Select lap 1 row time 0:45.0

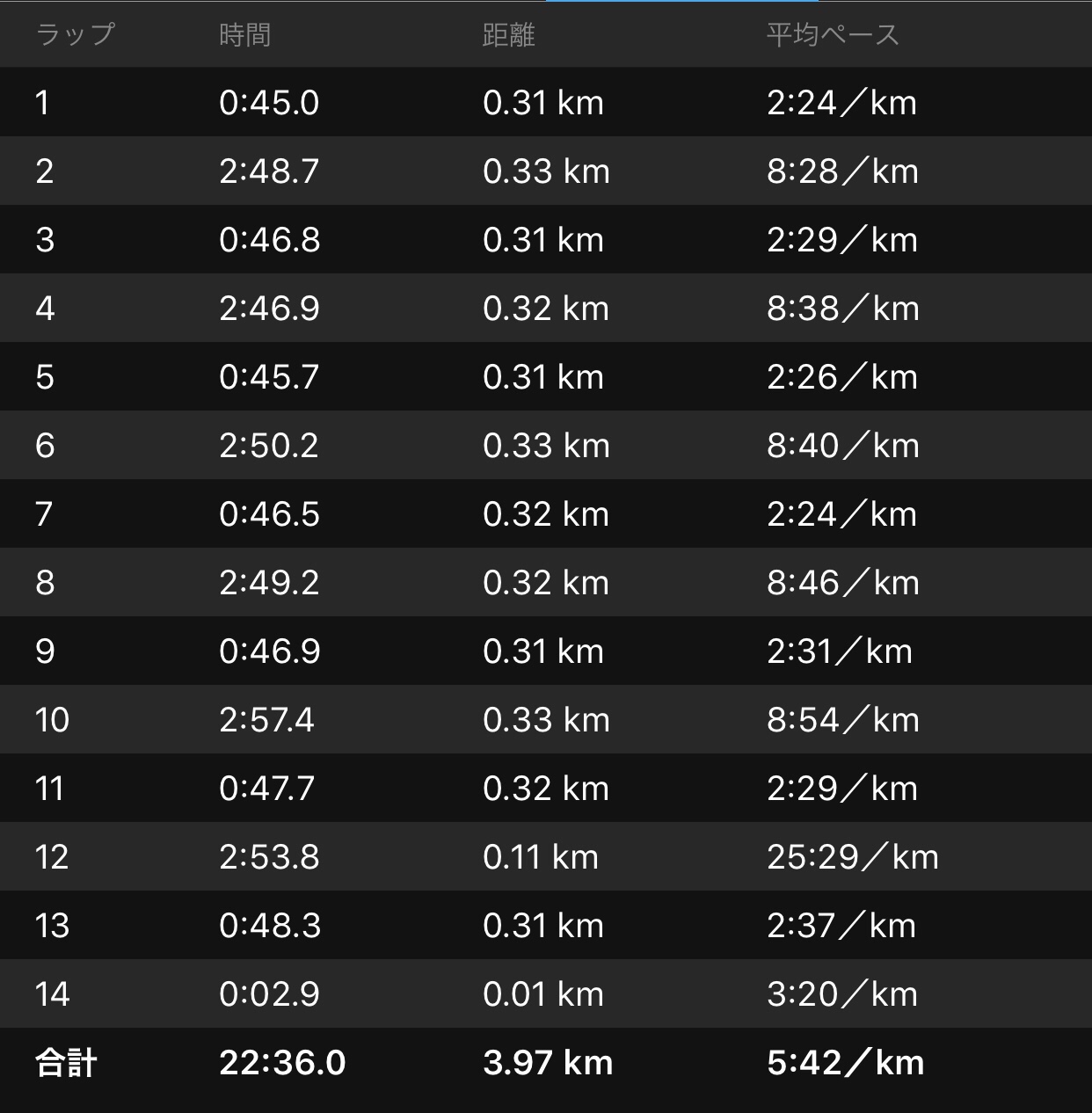(x=269, y=103)
